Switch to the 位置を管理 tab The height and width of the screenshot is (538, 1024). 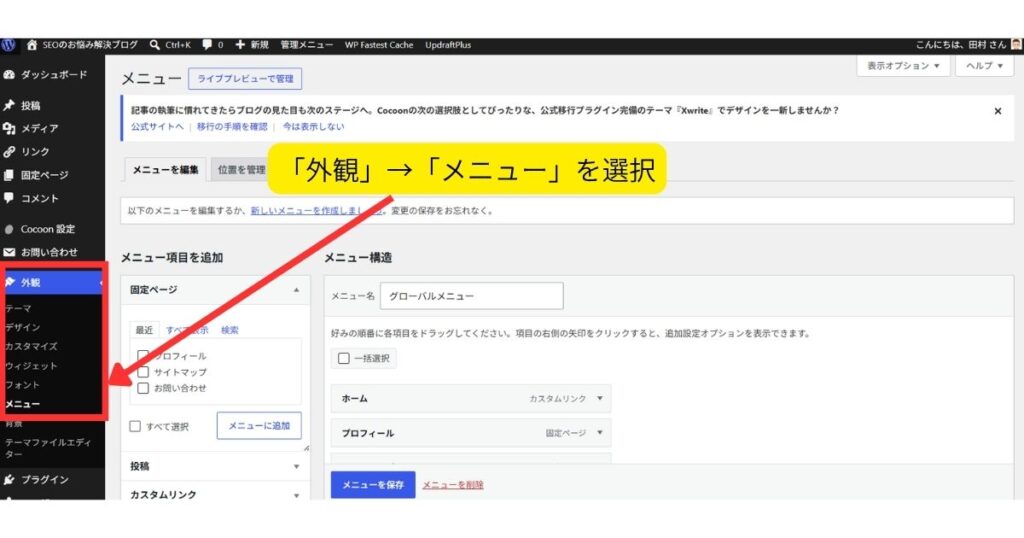point(241,170)
